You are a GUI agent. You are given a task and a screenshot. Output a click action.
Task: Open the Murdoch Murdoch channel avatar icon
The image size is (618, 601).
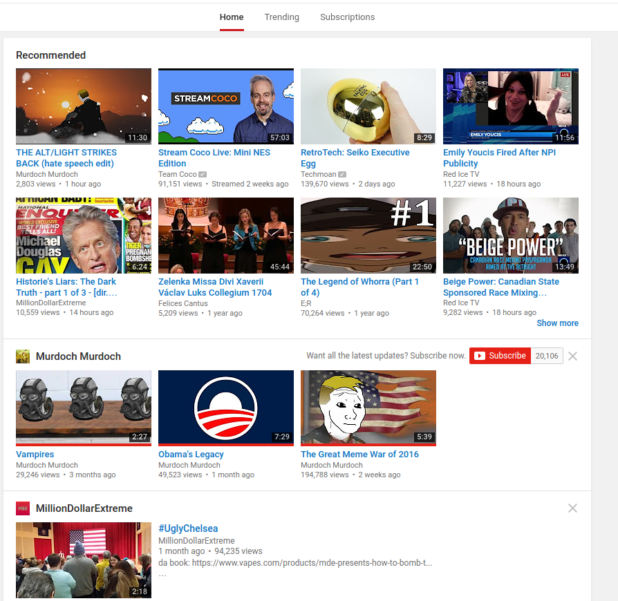pos(23,356)
